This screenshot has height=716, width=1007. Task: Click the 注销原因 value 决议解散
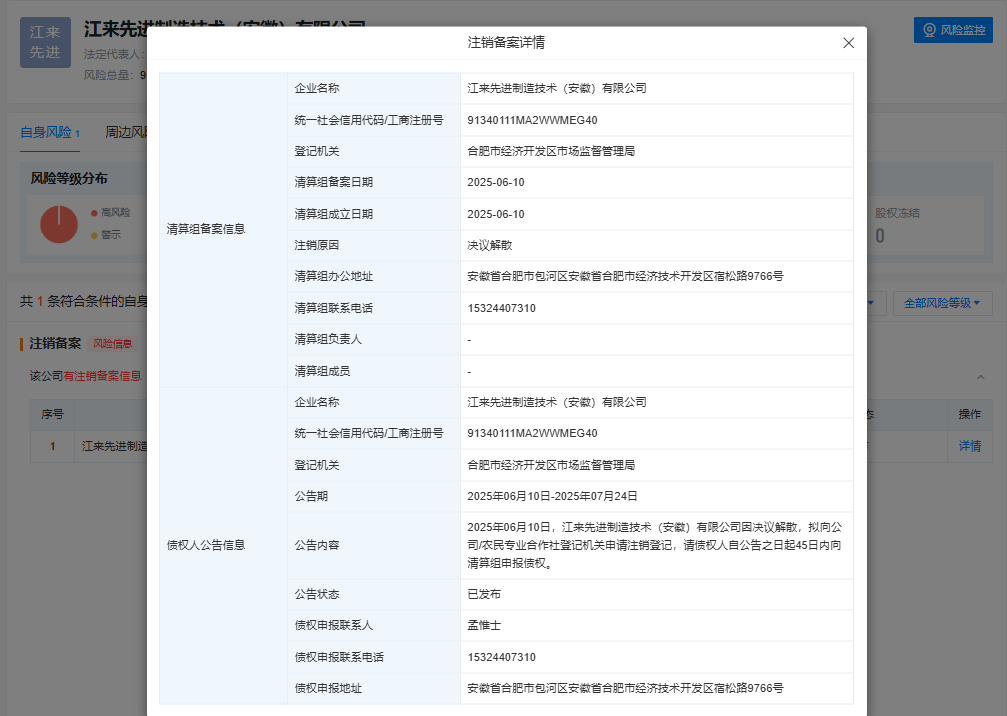tap(489, 245)
